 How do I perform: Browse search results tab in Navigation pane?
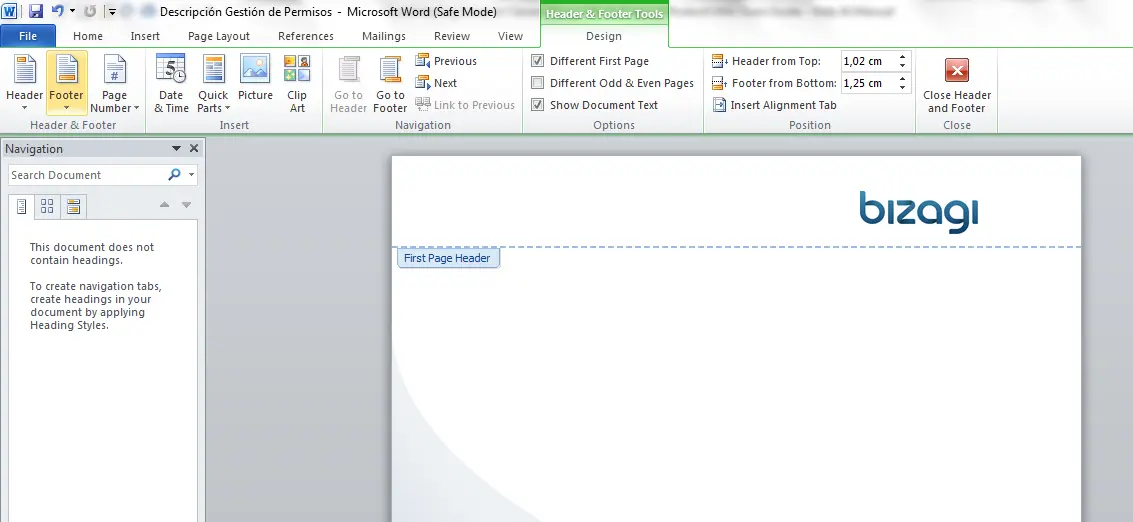pyautogui.click(x=73, y=207)
